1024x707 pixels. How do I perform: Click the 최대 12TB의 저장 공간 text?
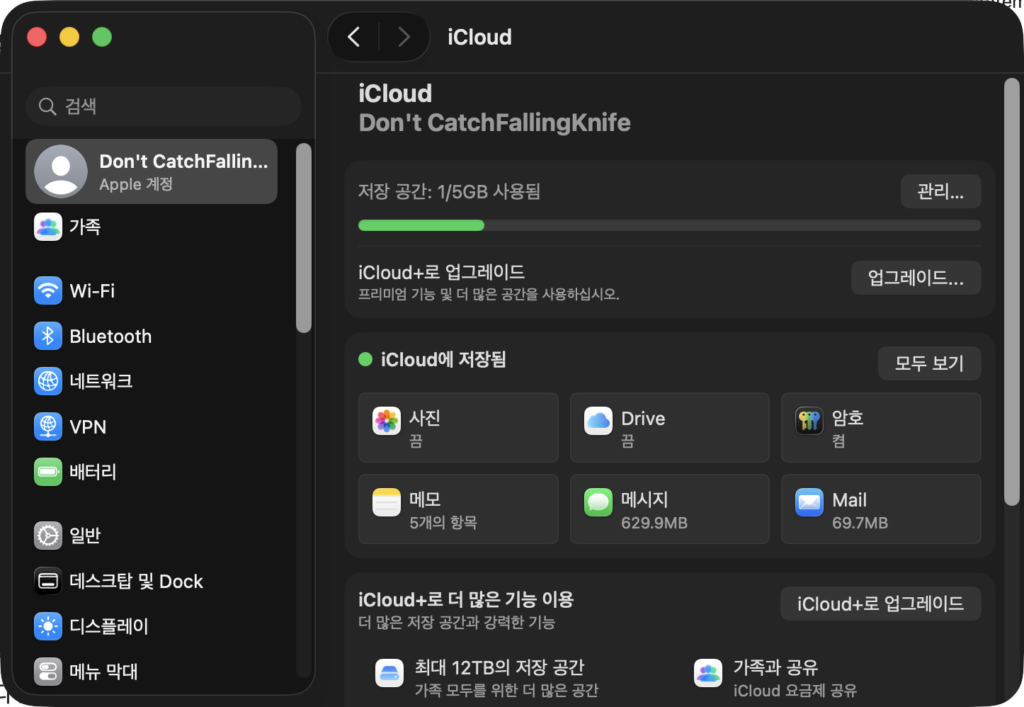(x=500, y=667)
